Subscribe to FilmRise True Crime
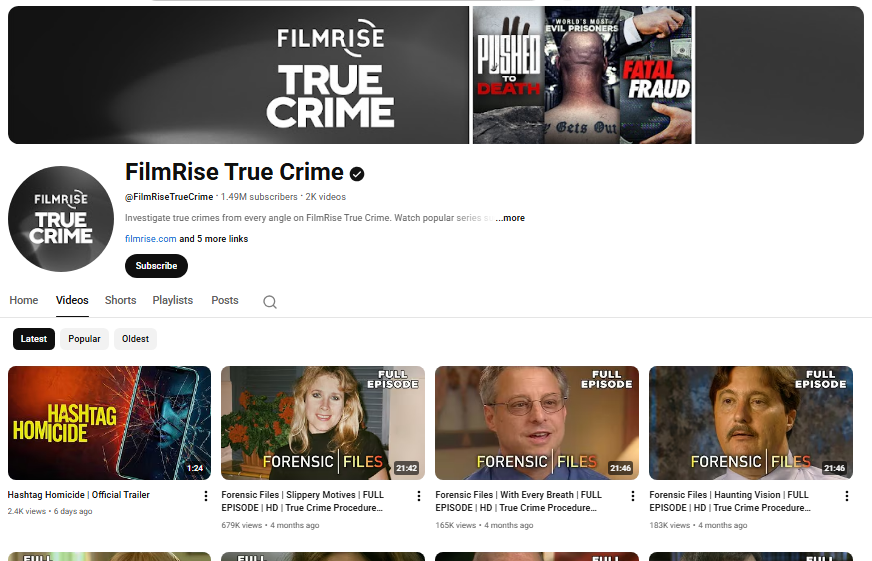 tap(156, 266)
